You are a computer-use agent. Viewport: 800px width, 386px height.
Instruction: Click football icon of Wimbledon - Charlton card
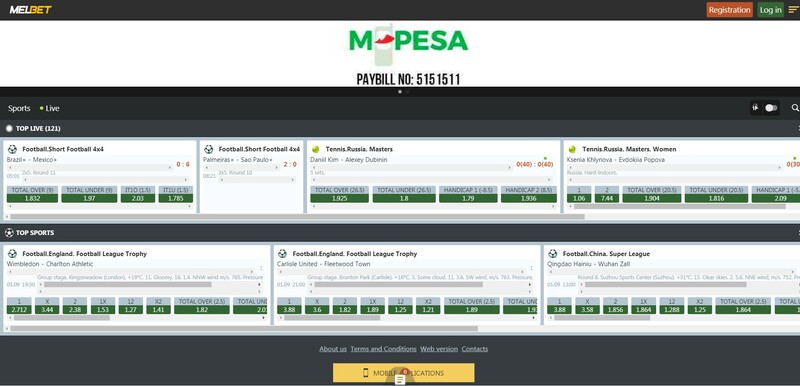pyautogui.click(x=12, y=253)
